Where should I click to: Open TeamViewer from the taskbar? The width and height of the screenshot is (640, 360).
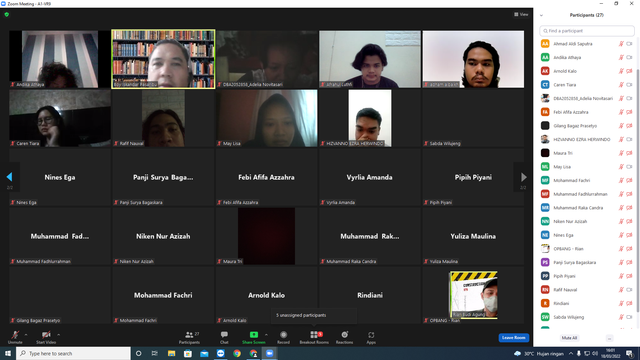click(220, 353)
